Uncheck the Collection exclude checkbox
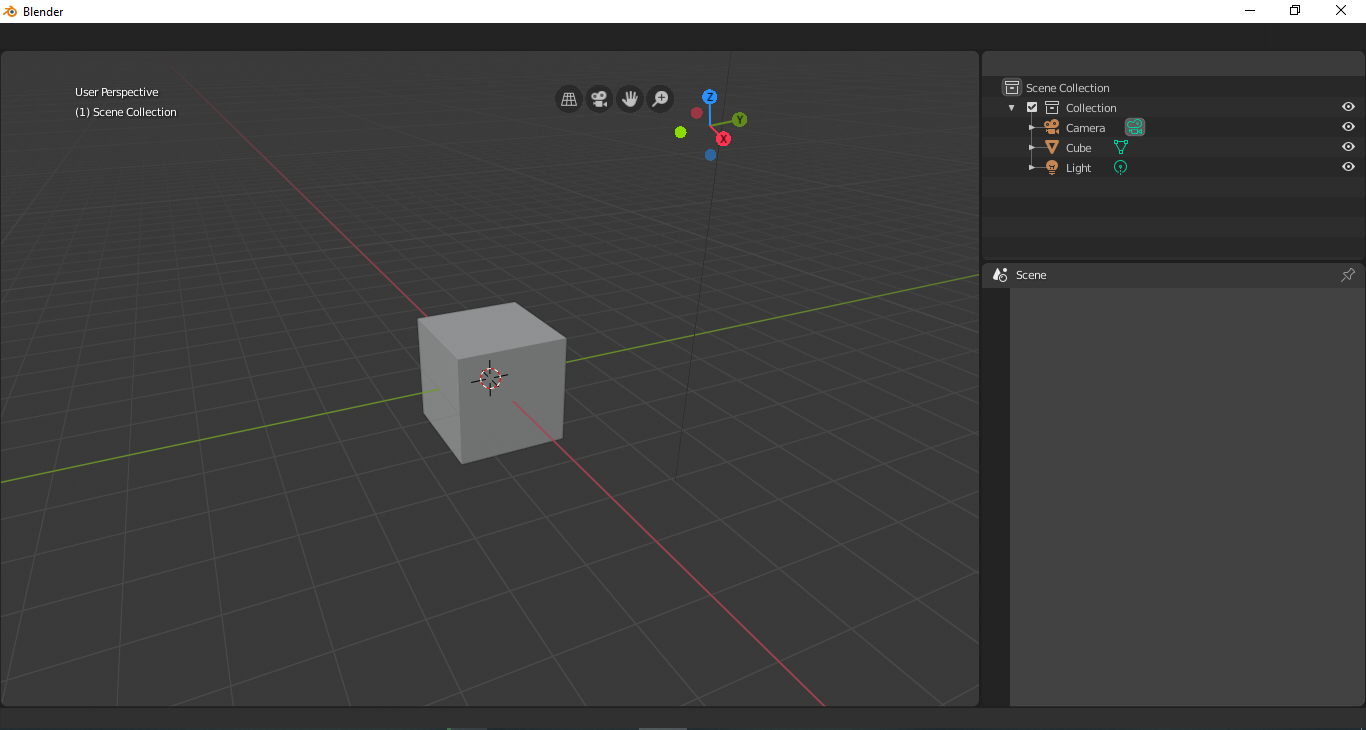The image size is (1366, 730). [x=1032, y=107]
